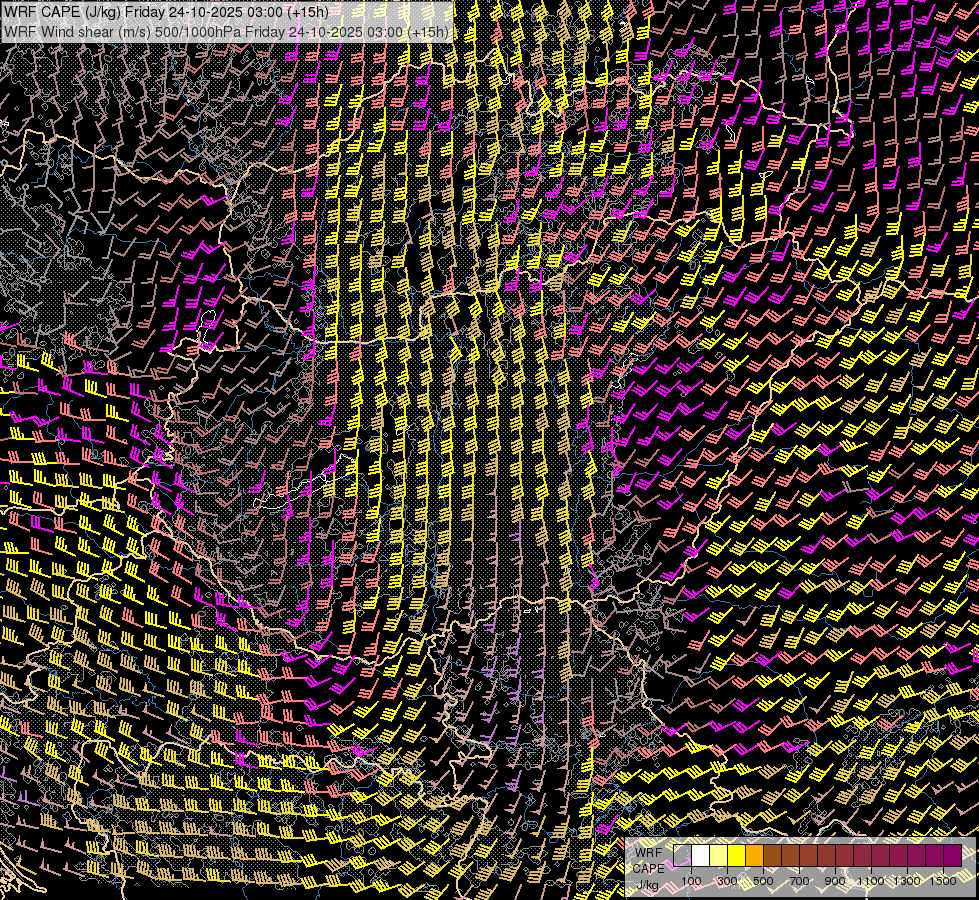Click the 1300 legend scale label
This screenshot has height=900, width=979.
(x=907, y=881)
